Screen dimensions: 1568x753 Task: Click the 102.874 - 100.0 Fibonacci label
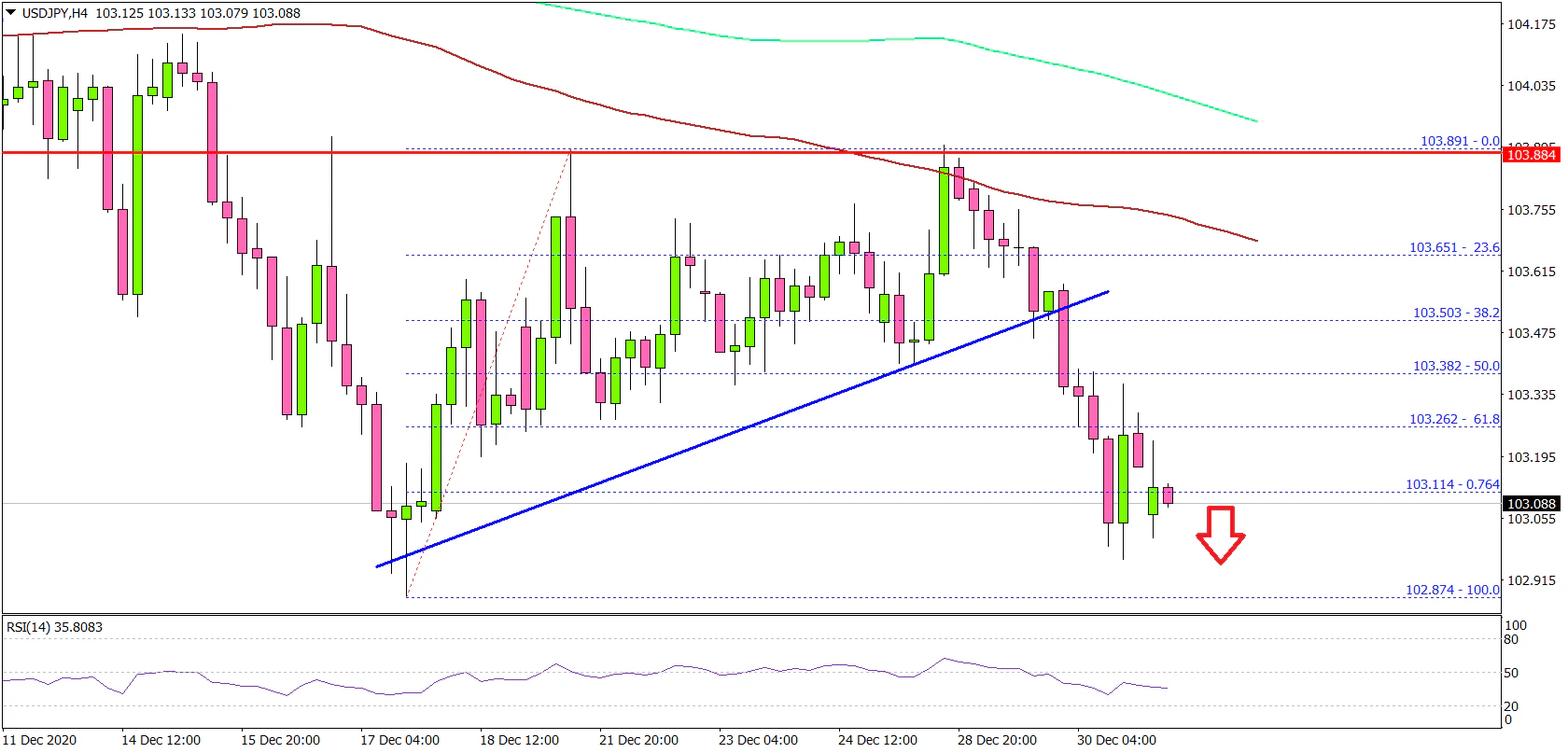(1452, 590)
